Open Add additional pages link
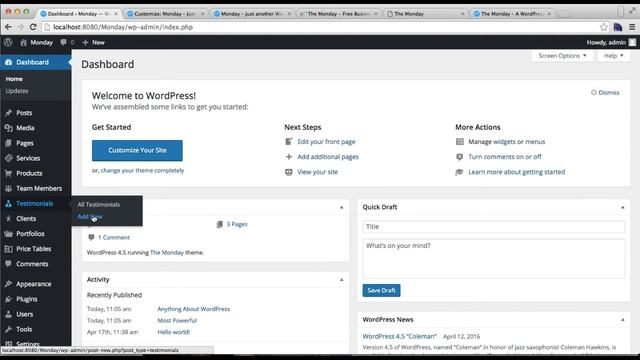 (328, 157)
